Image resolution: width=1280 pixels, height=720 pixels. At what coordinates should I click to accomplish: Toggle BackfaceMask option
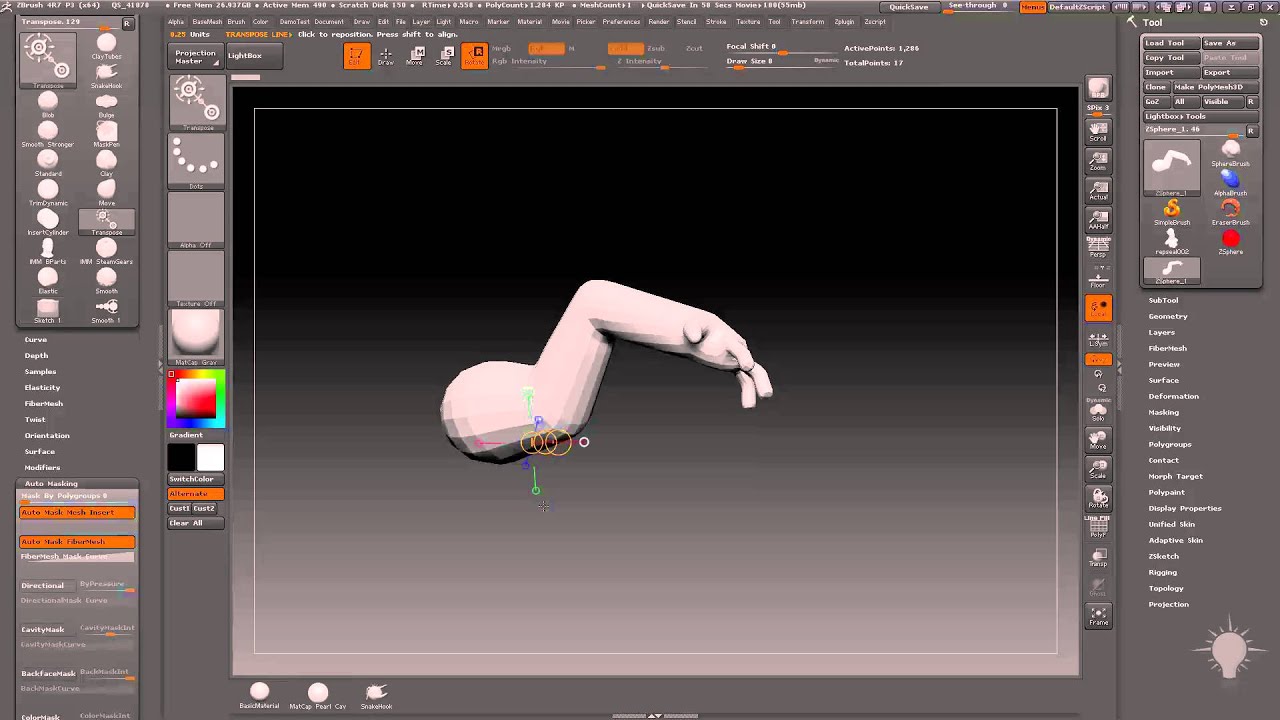coord(48,673)
